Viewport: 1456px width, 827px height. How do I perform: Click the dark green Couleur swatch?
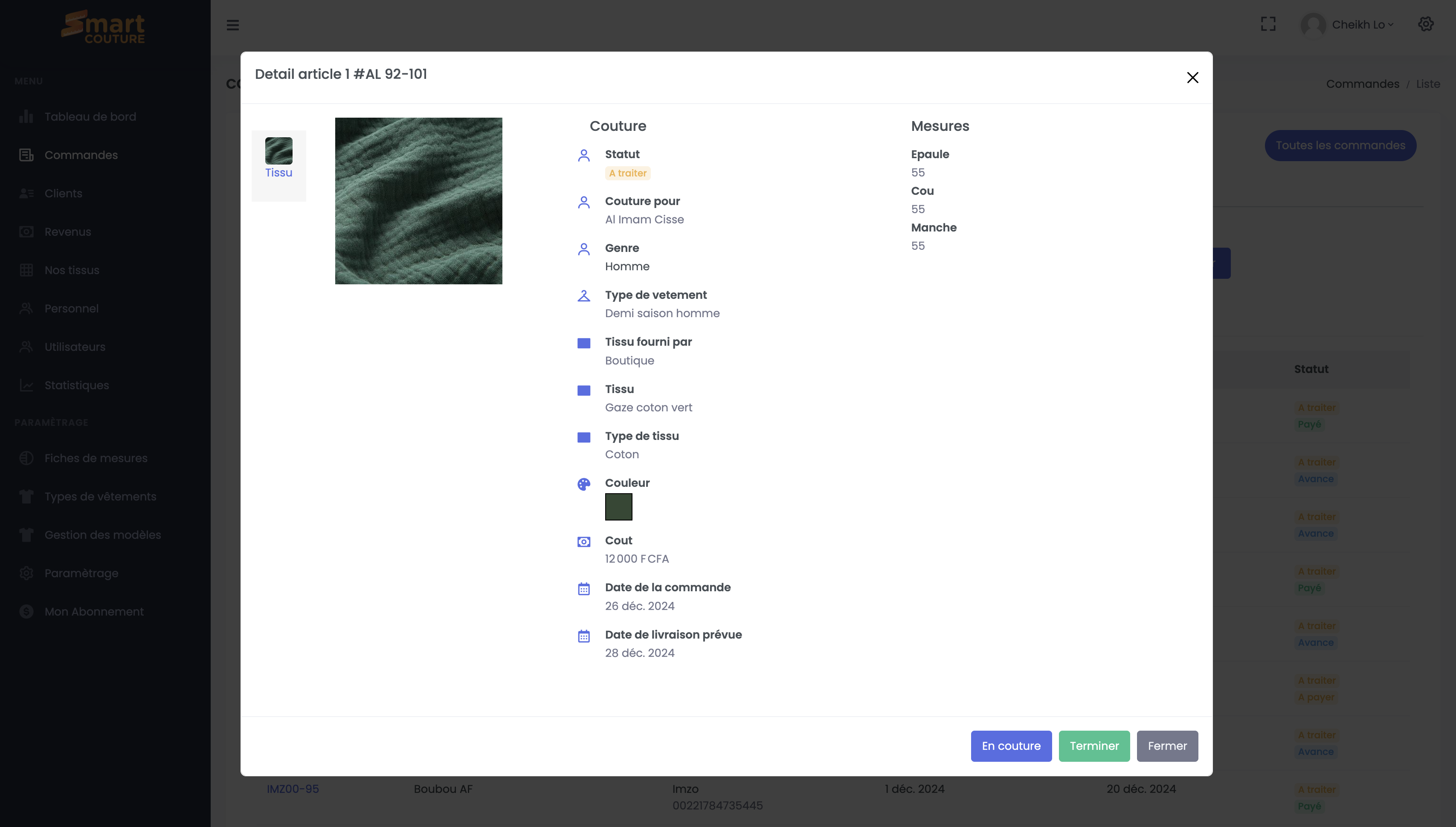618,507
